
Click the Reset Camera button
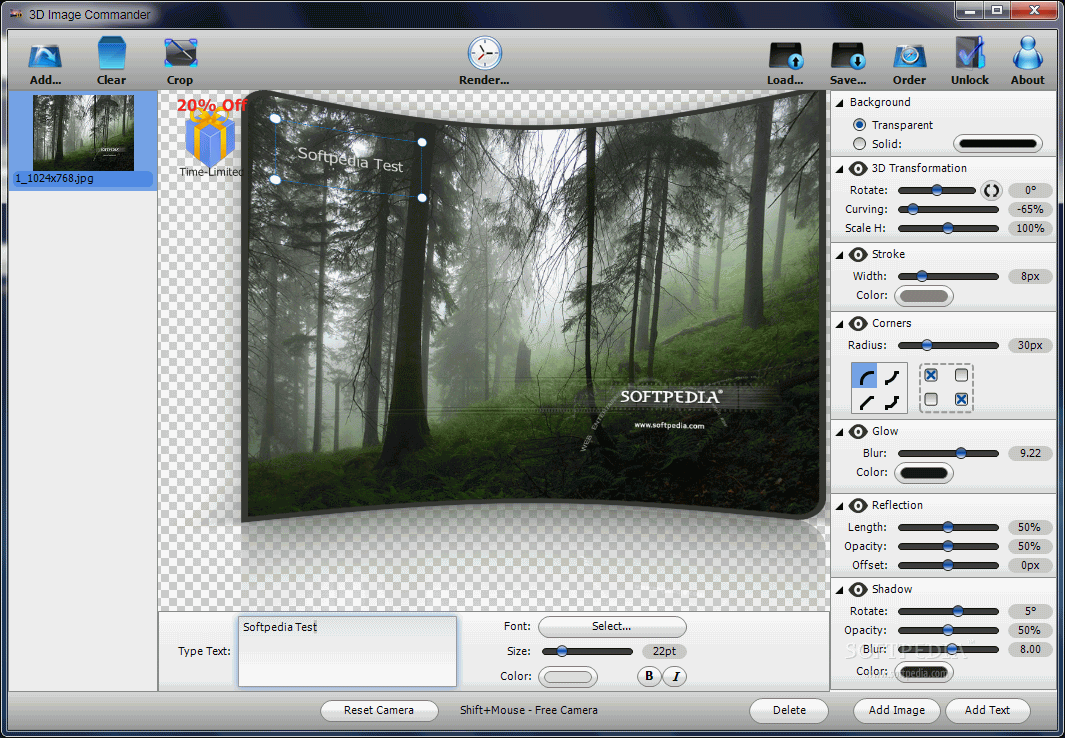(x=379, y=710)
